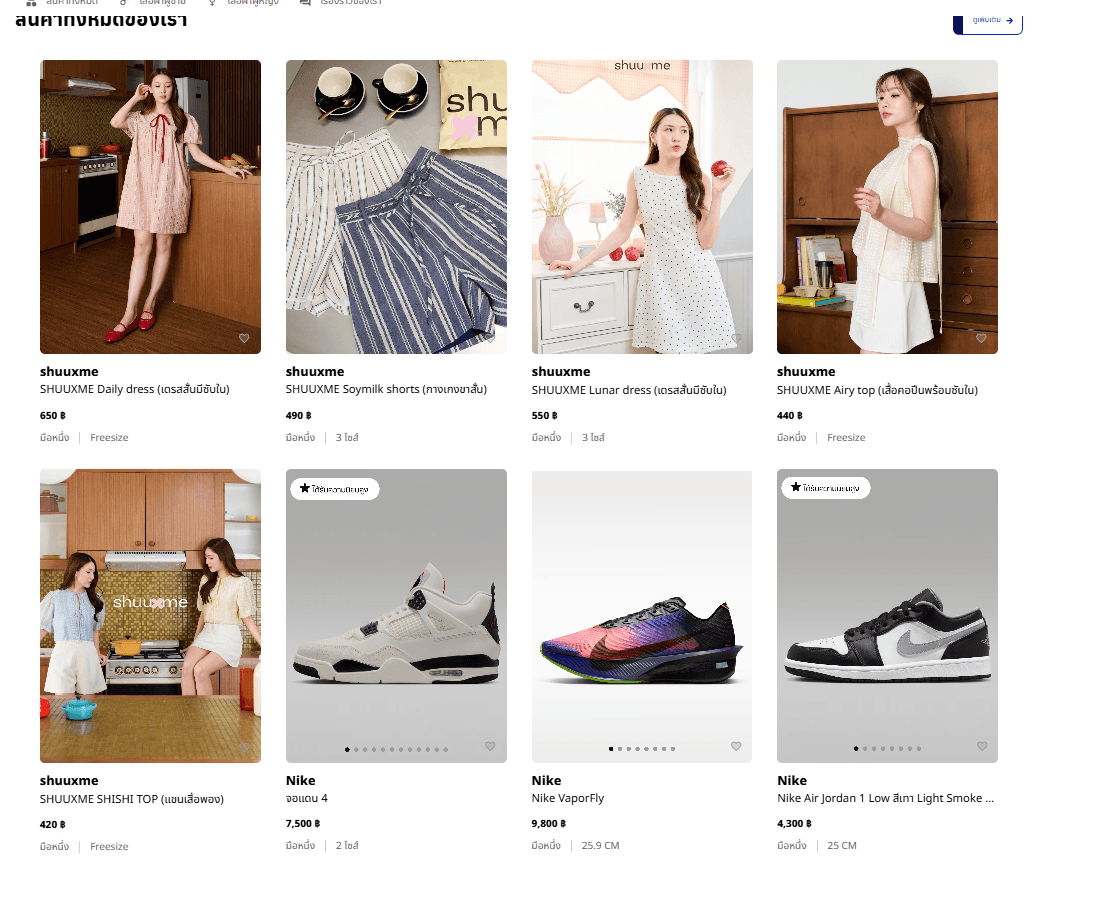Open the Nike Air Jordan 1 Low shoe image

[887, 616]
